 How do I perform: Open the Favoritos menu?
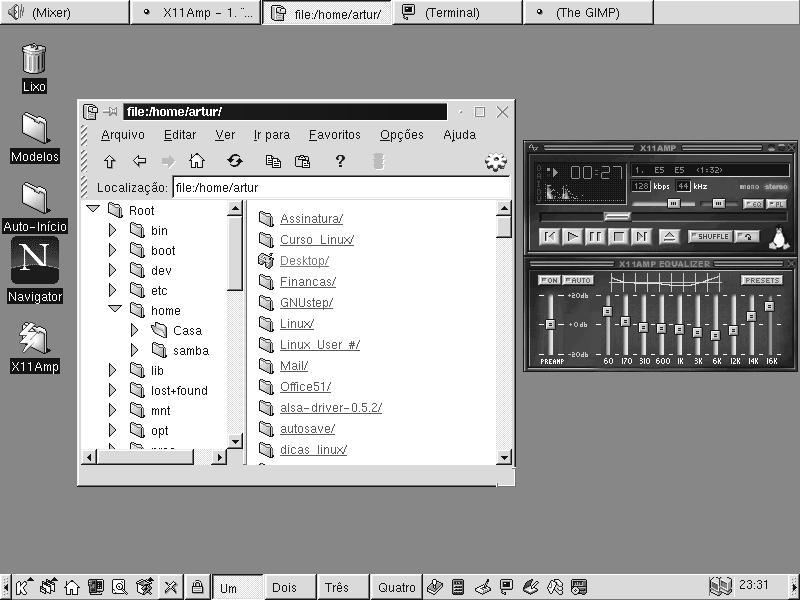(x=335, y=135)
